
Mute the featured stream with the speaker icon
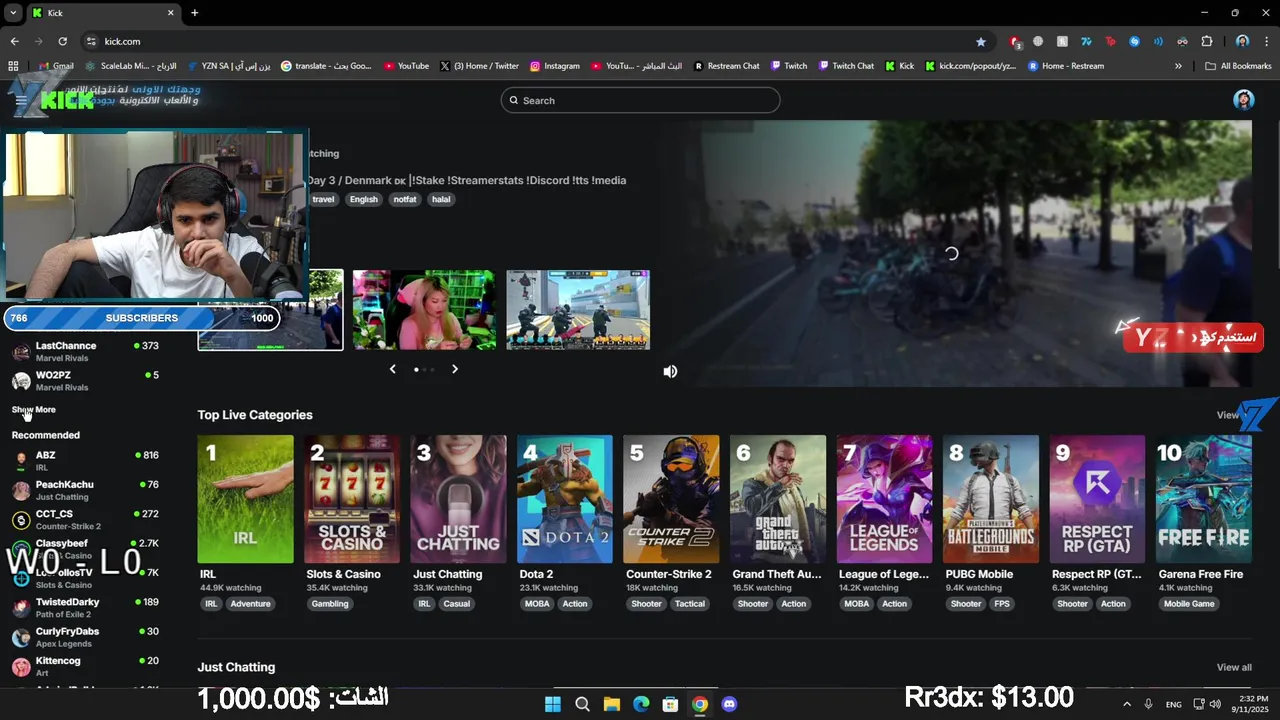click(670, 371)
